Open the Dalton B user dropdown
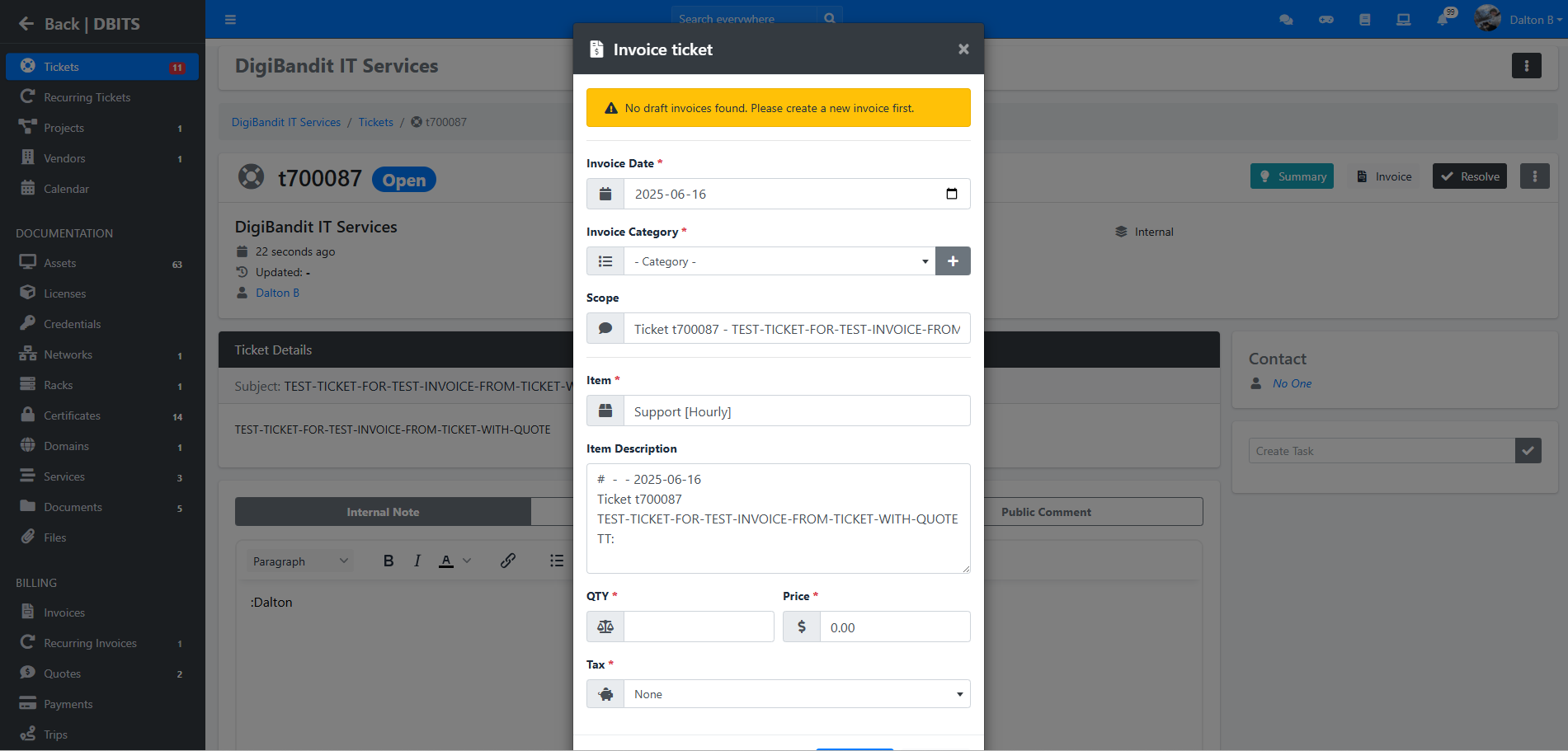 pos(1519,20)
